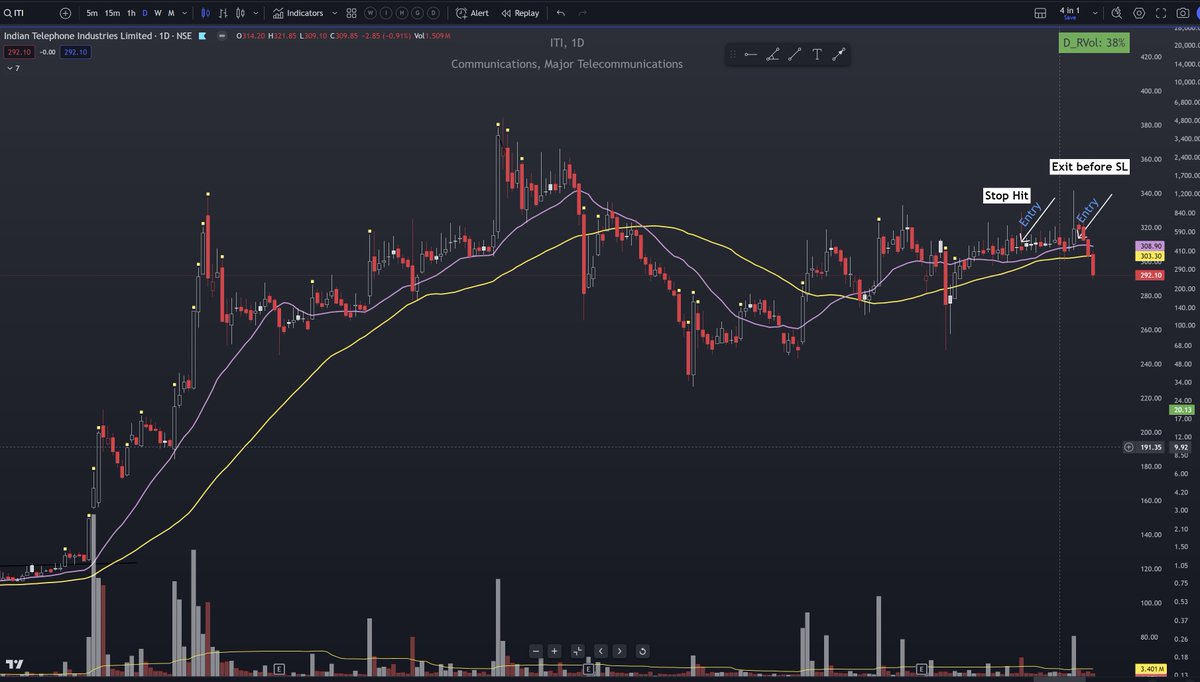Open the Indicators dialog
The image size is (1200, 682).
(298, 13)
